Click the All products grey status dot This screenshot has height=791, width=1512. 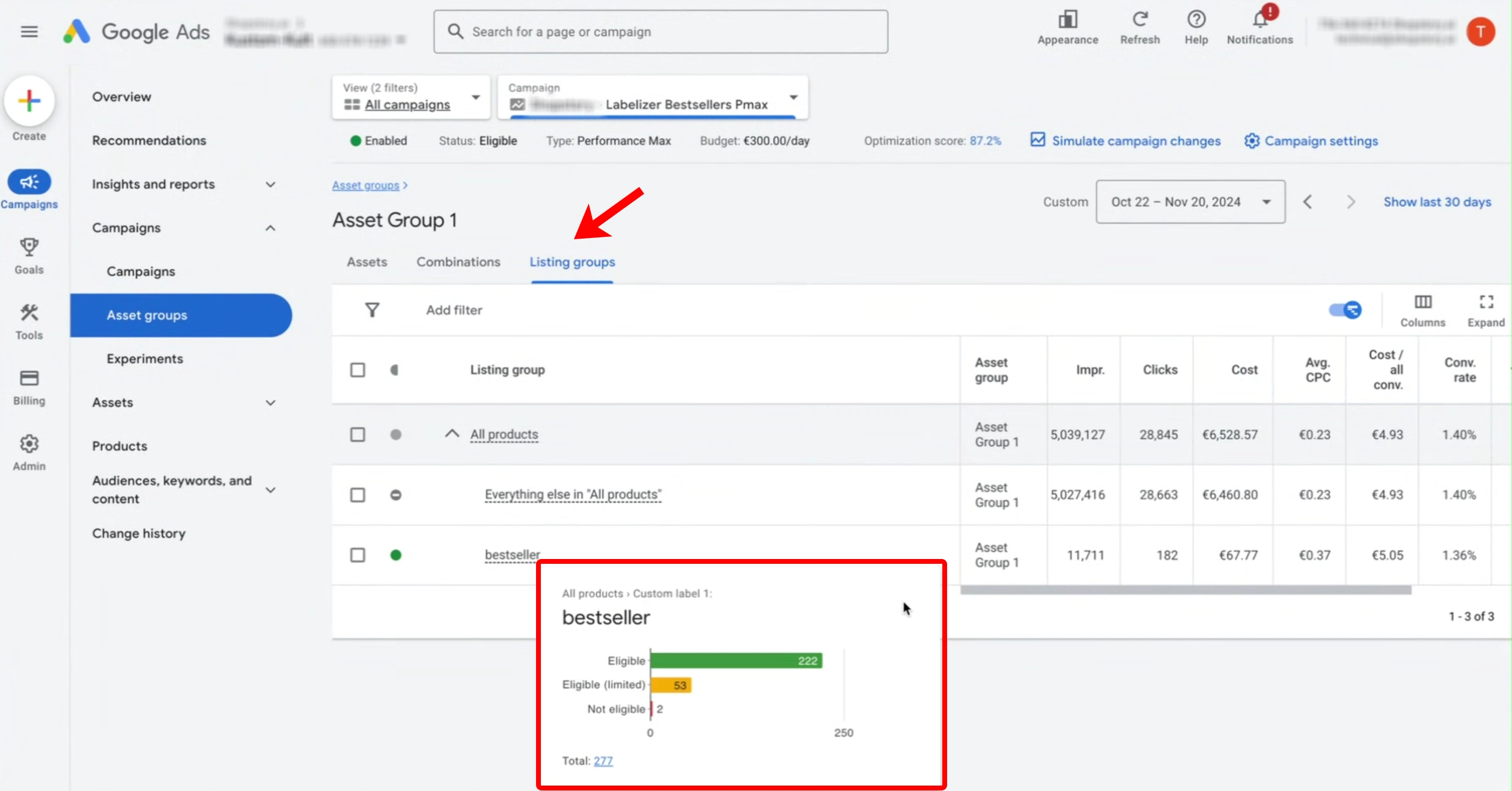tap(395, 435)
